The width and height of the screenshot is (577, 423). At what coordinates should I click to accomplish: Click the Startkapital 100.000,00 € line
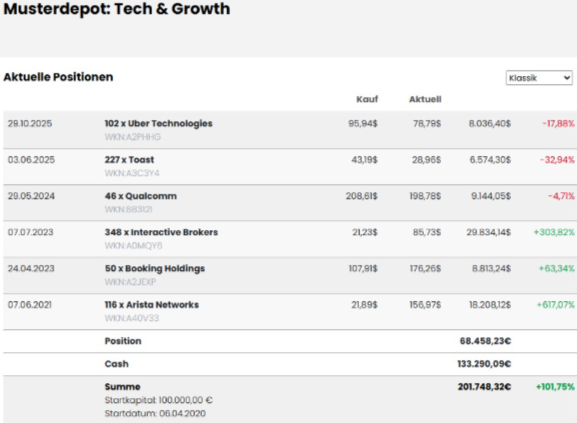click(159, 400)
